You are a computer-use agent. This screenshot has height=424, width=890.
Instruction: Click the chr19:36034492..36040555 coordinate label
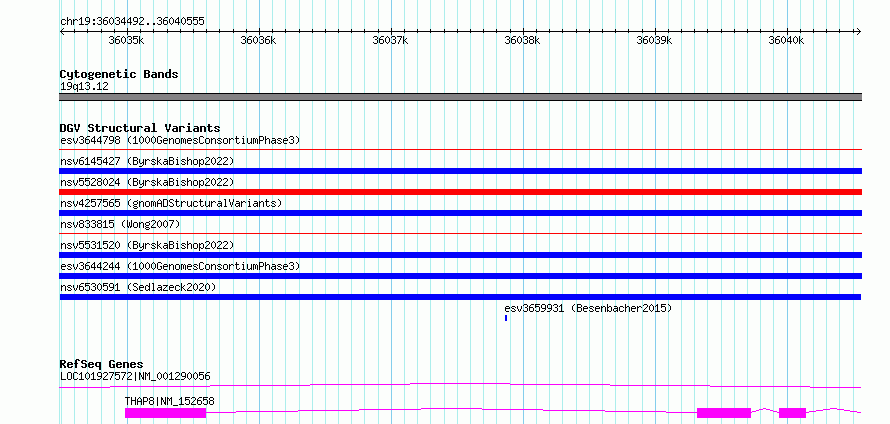[132, 22]
